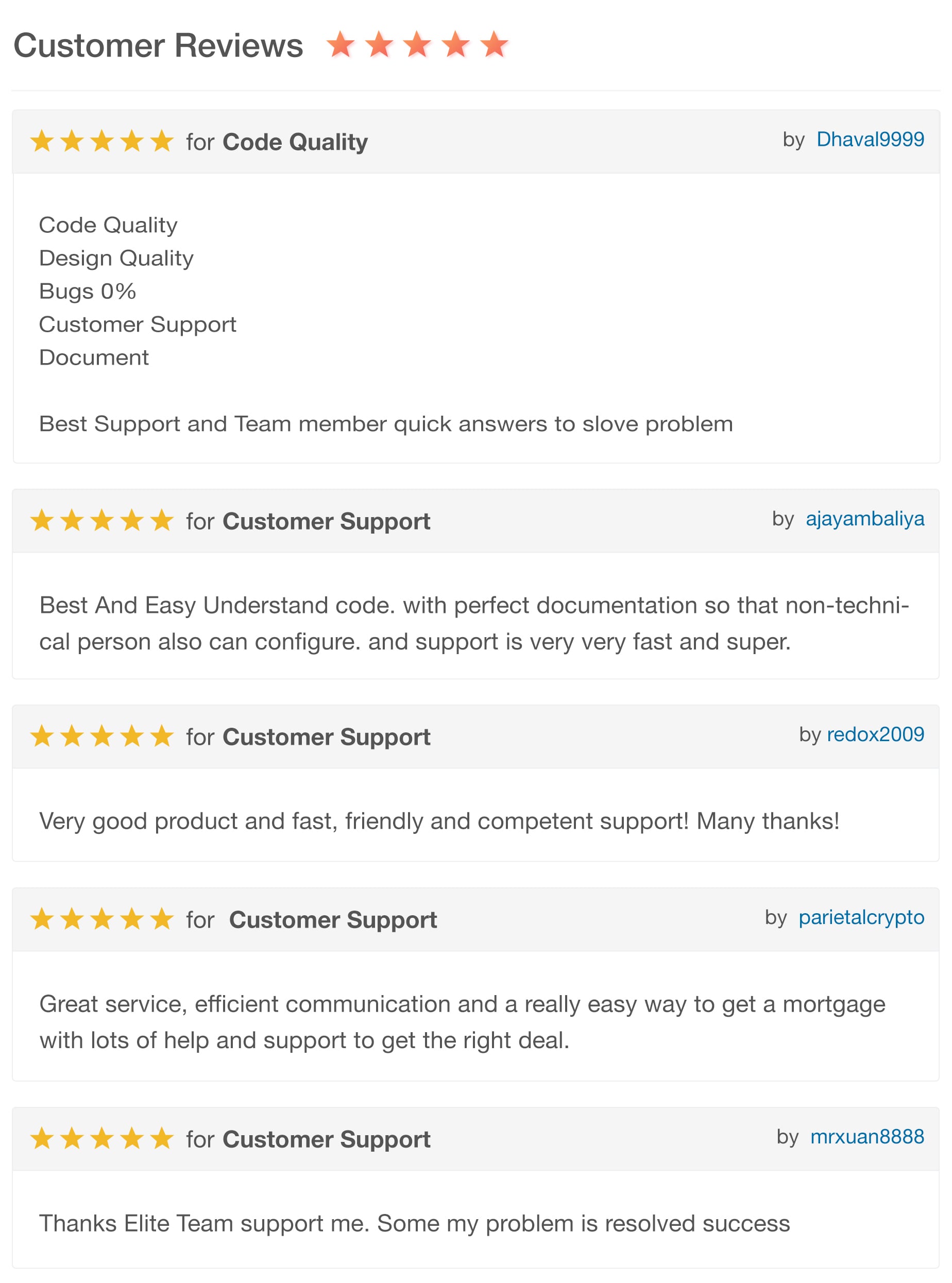Image resolution: width=952 pixels, height=1283 pixels.
Task: Click the 'Very good product' review text
Action: pos(439,822)
